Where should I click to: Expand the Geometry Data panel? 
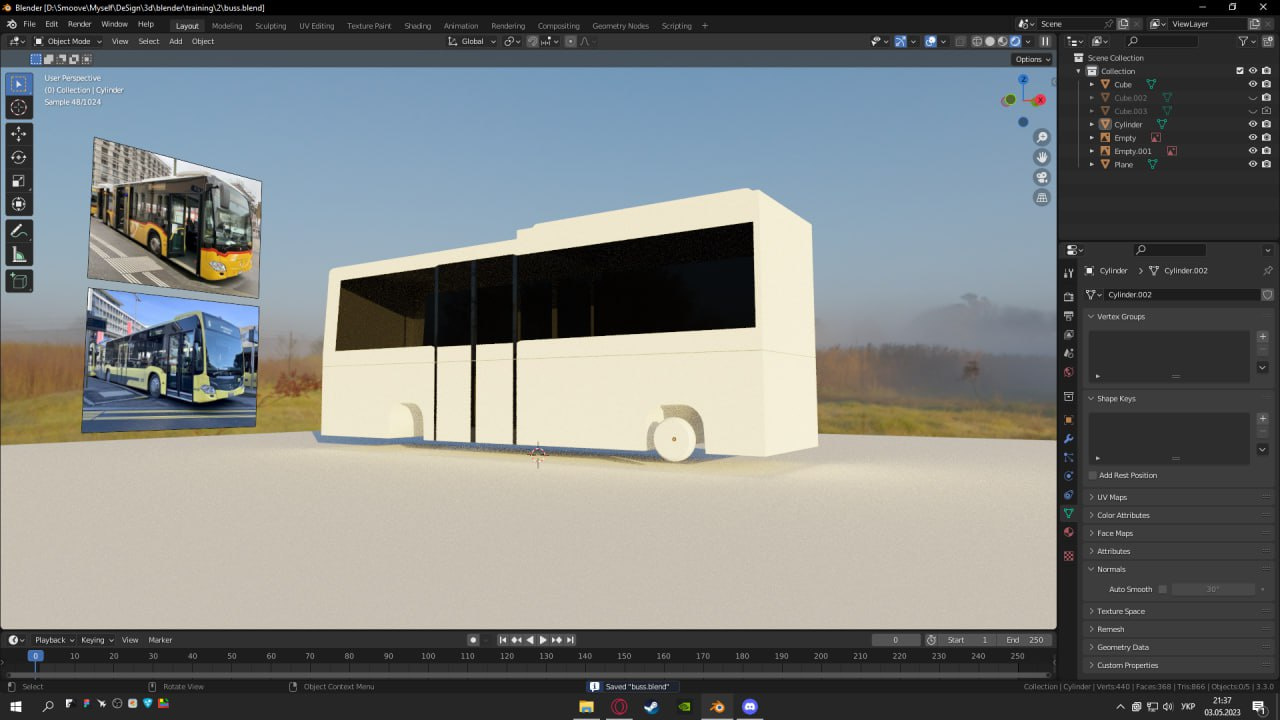(x=1122, y=647)
